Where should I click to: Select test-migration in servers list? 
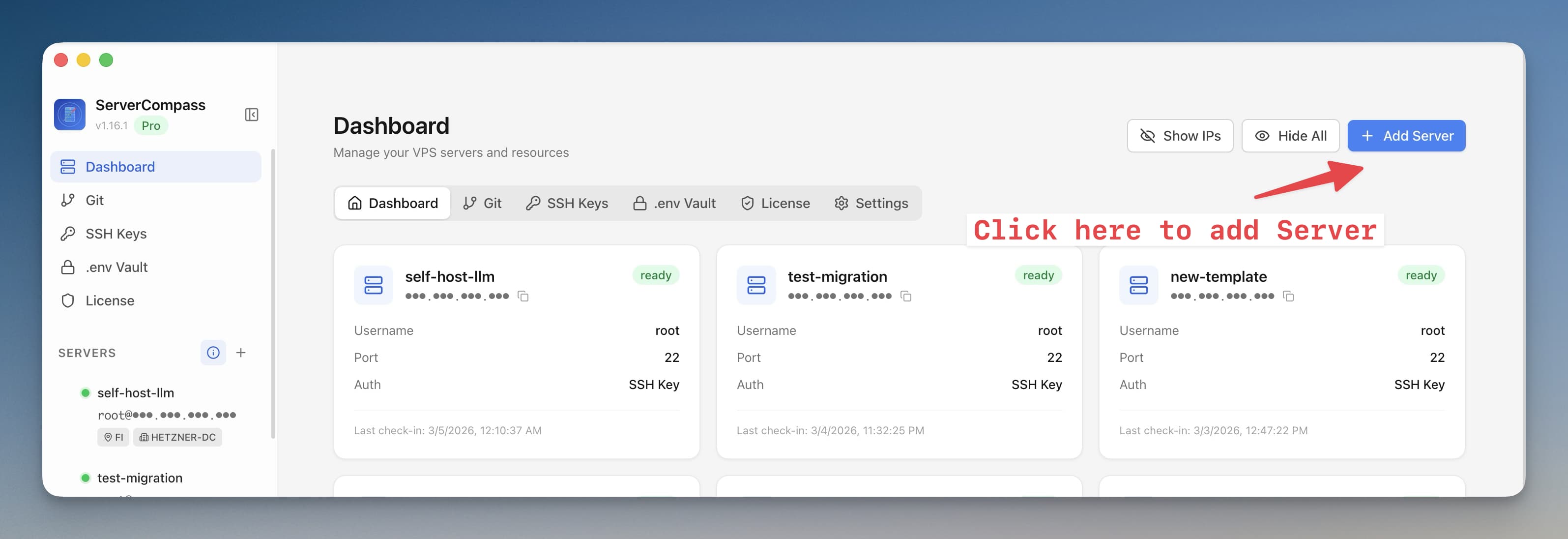pos(140,478)
